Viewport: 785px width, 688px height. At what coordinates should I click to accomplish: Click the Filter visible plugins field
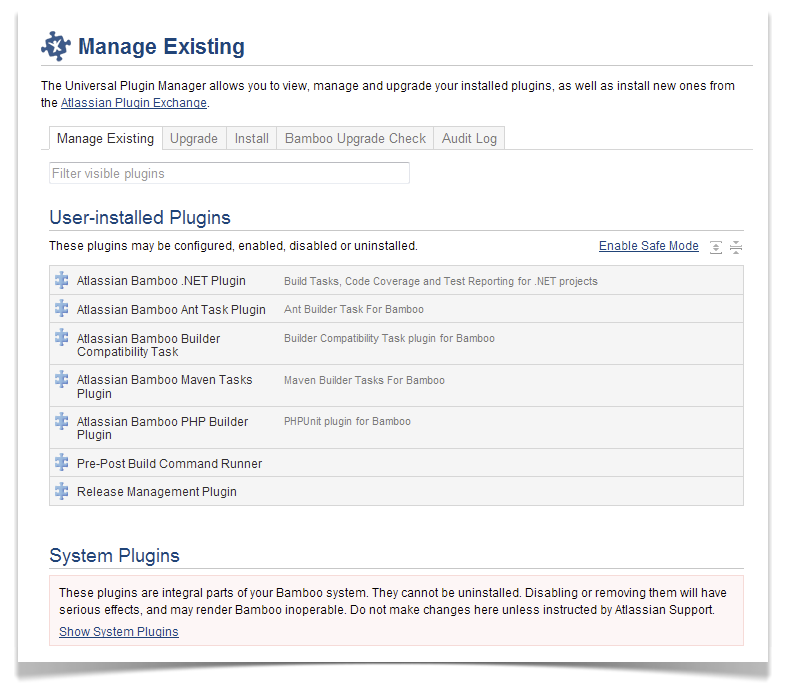pos(229,173)
